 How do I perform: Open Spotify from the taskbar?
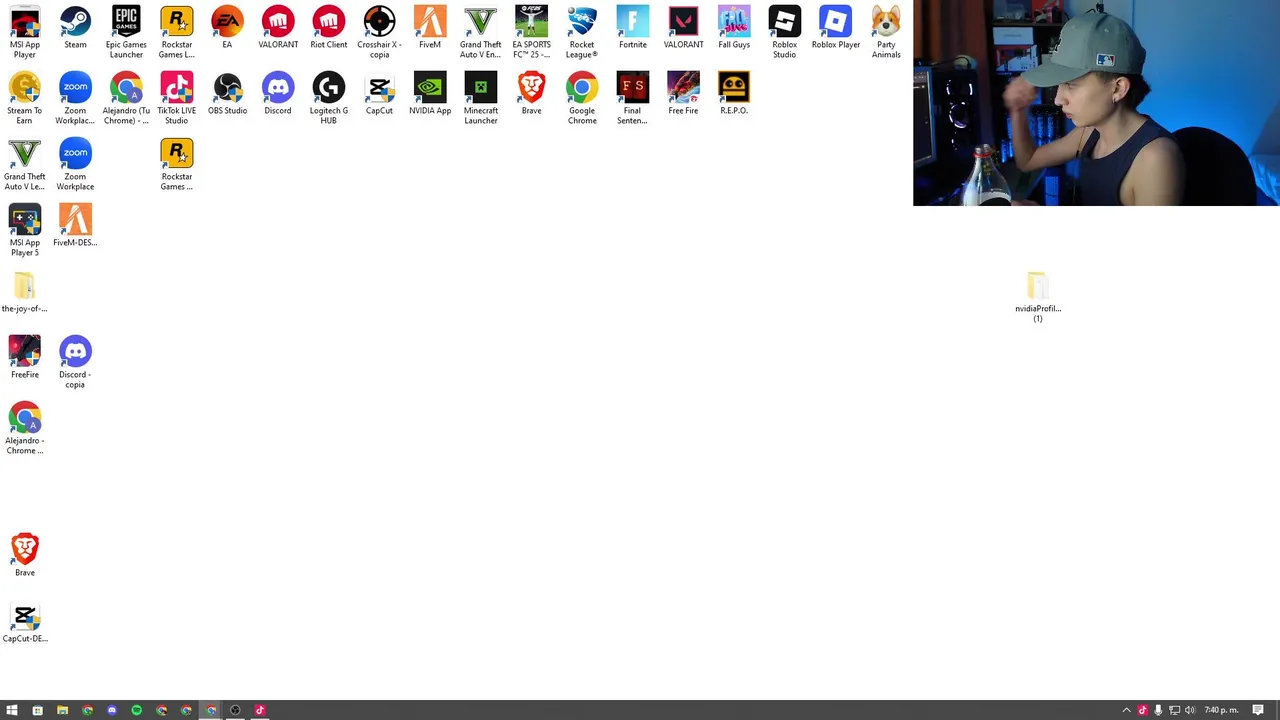137,710
